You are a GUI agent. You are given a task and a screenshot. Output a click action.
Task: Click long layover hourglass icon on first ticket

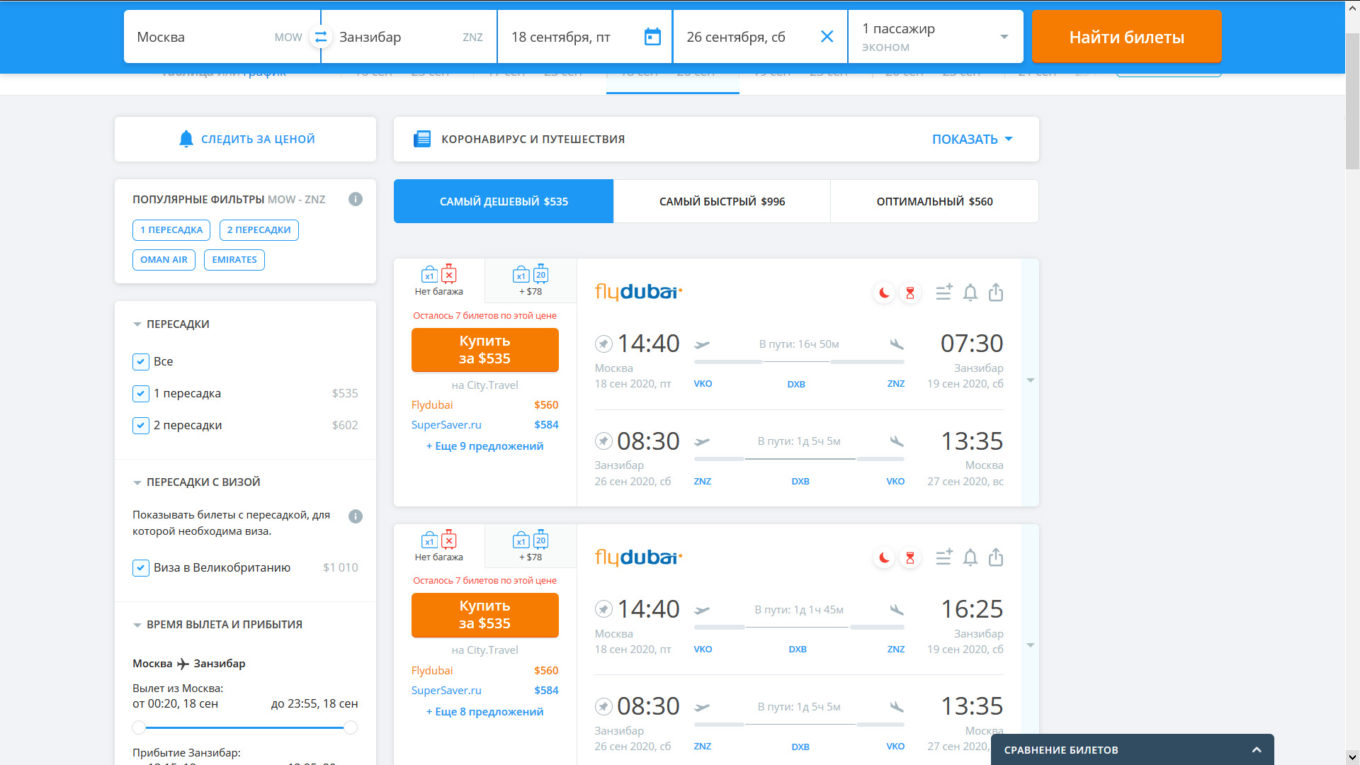pyautogui.click(x=910, y=293)
